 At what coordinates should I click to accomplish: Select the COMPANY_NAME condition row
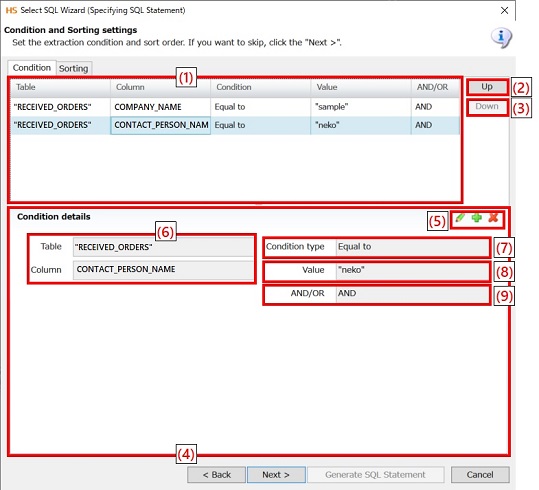point(235,107)
